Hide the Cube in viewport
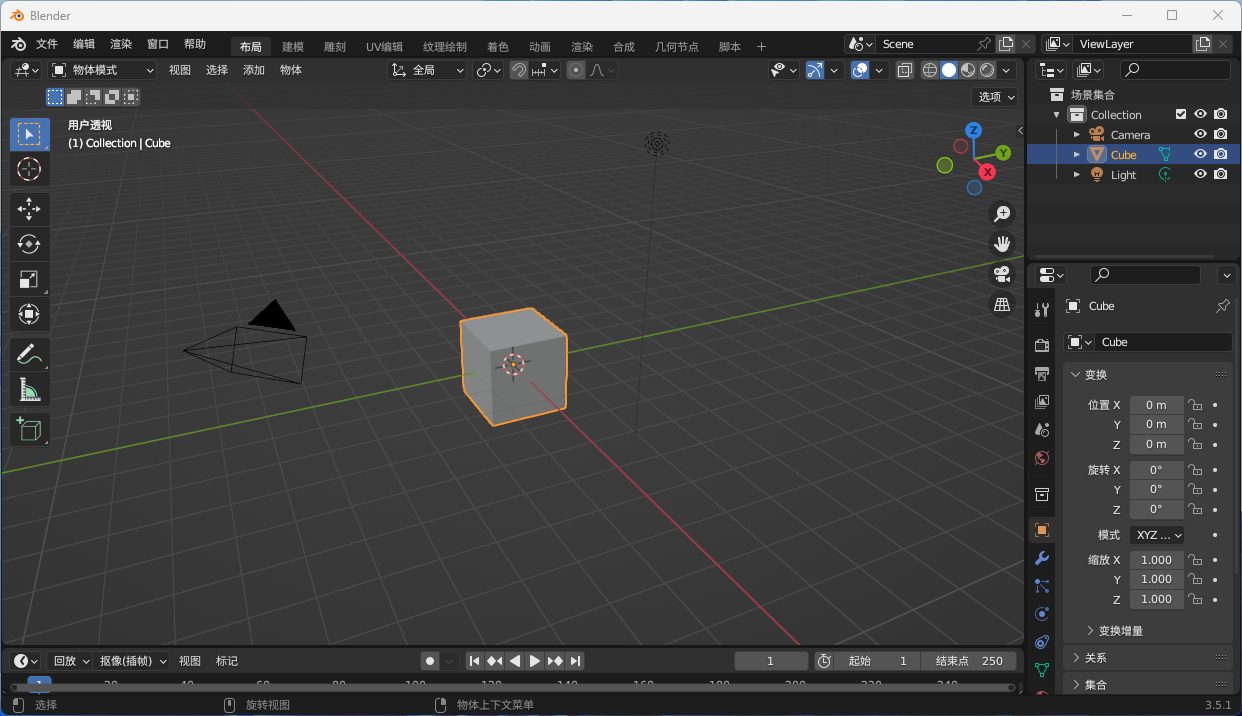The image size is (1242, 716). click(1201, 154)
